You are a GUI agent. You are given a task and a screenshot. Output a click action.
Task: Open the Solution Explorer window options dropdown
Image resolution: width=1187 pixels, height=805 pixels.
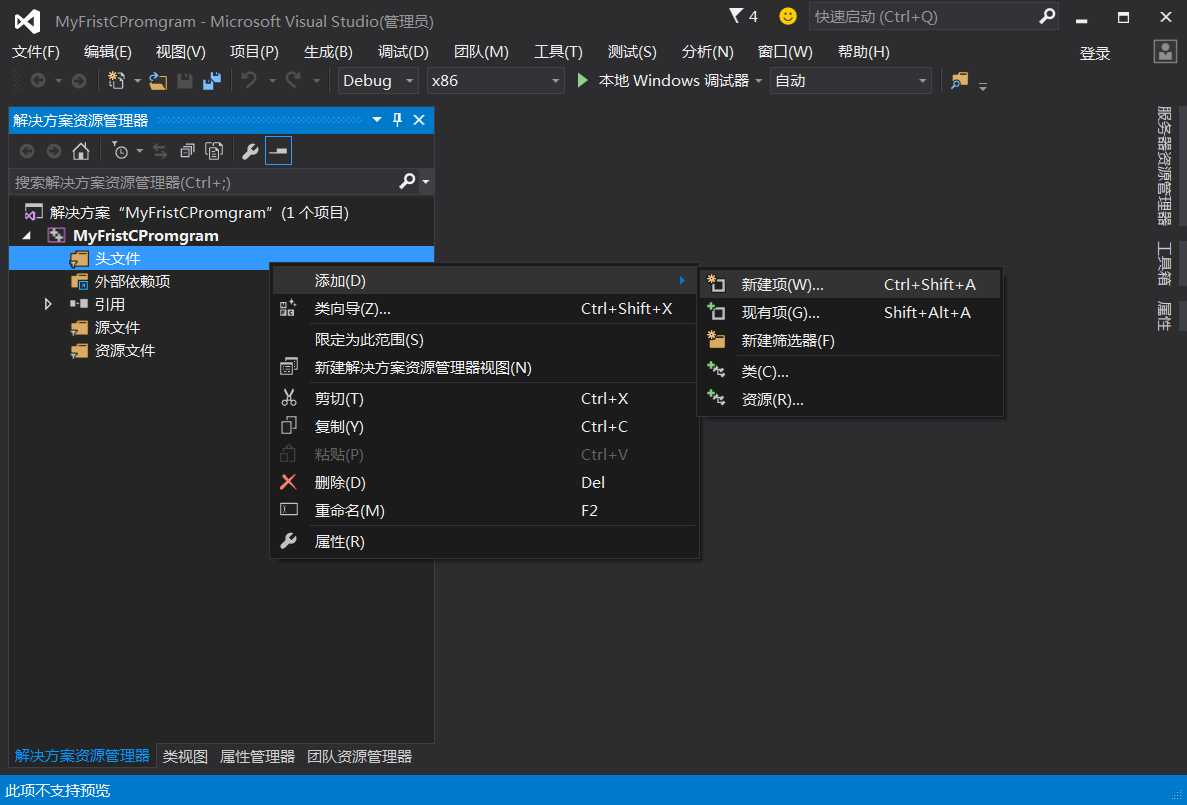[x=376, y=120]
